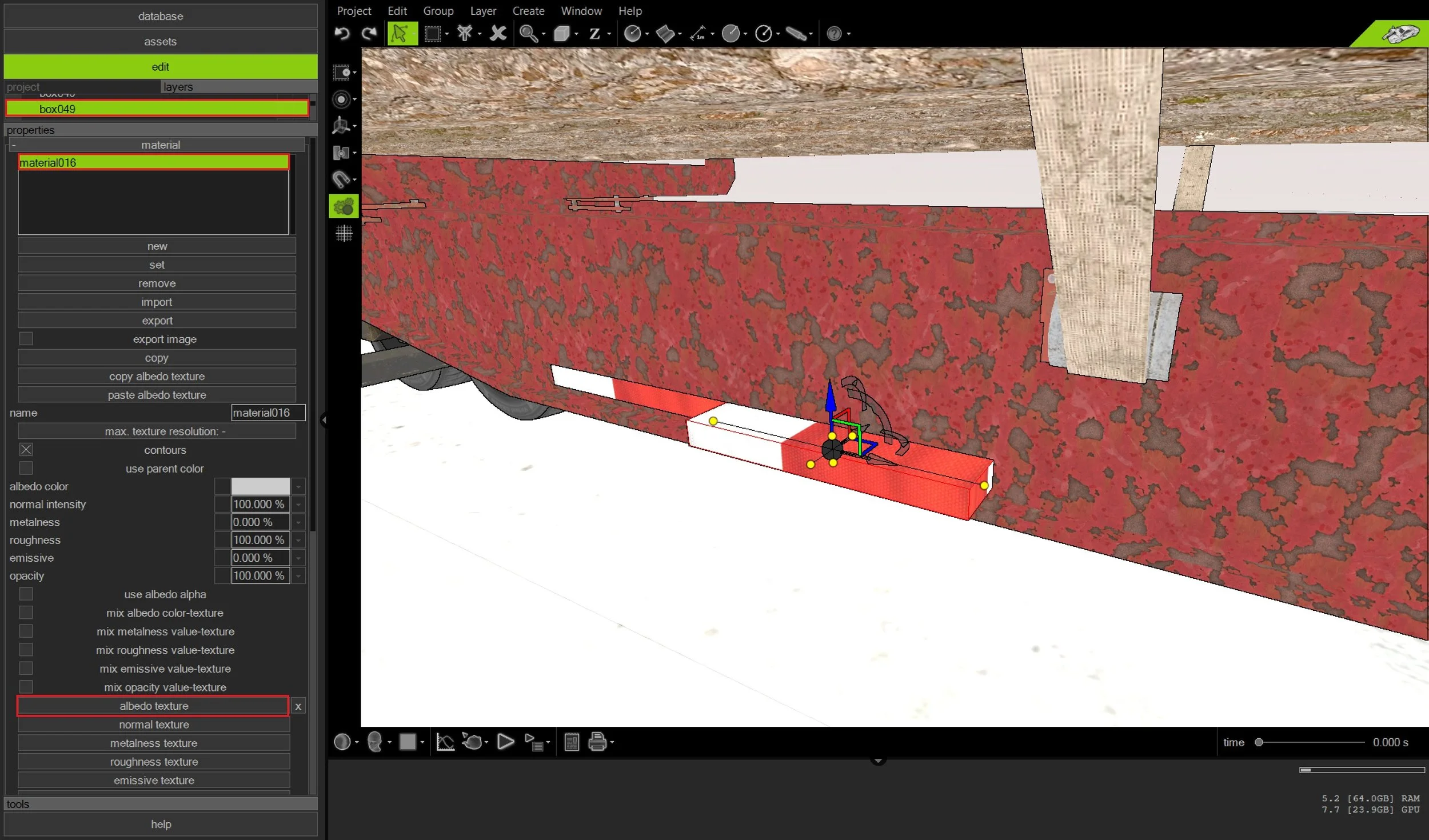1429x840 pixels.
Task: Click the redo arrow icon
Action: coord(369,34)
